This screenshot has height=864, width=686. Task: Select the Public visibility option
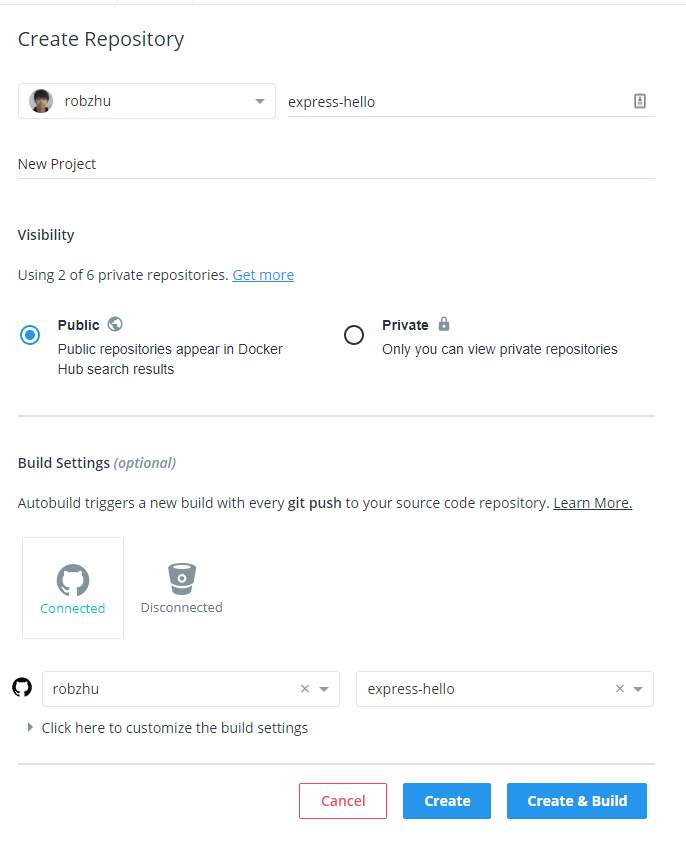pyautogui.click(x=30, y=335)
